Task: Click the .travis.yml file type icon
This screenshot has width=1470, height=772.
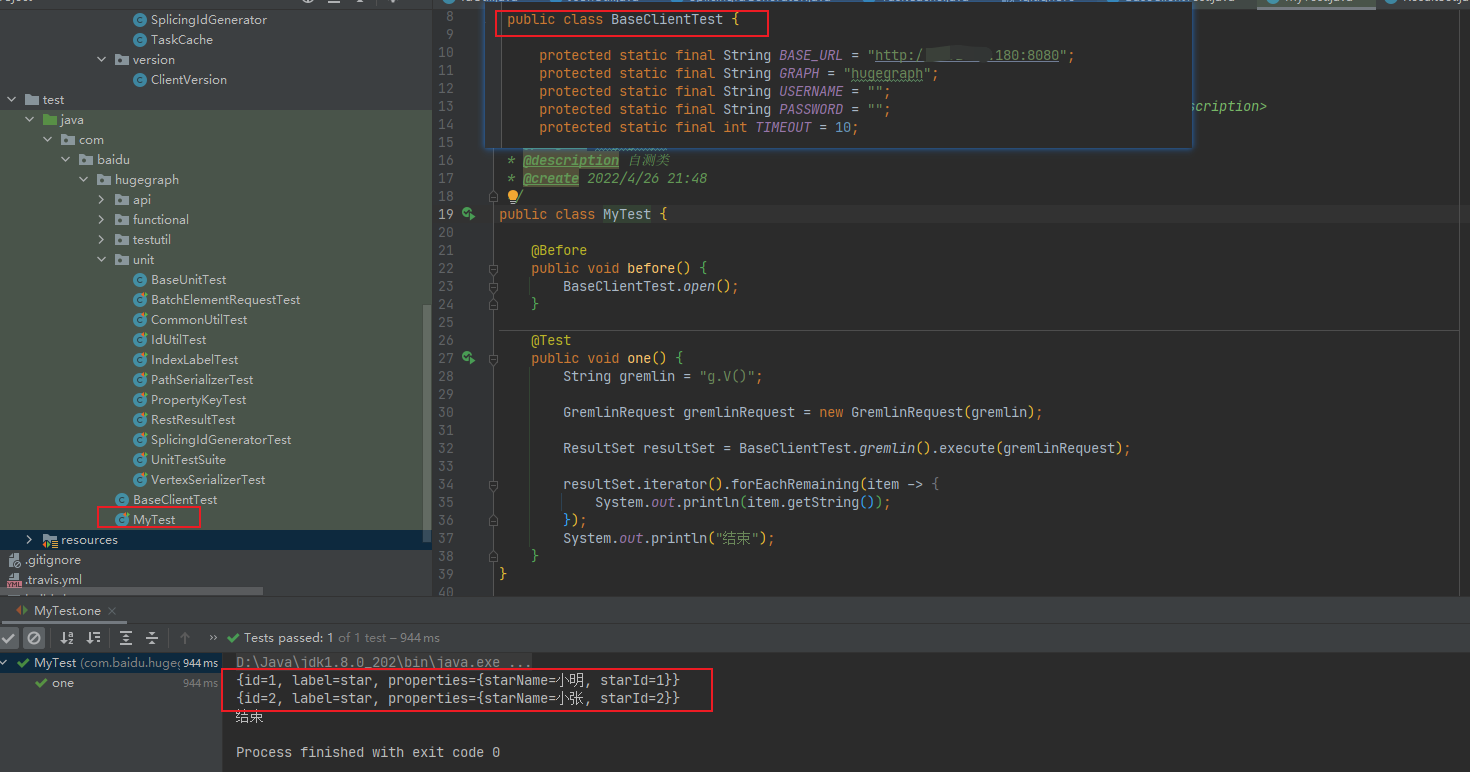Action: coord(14,579)
